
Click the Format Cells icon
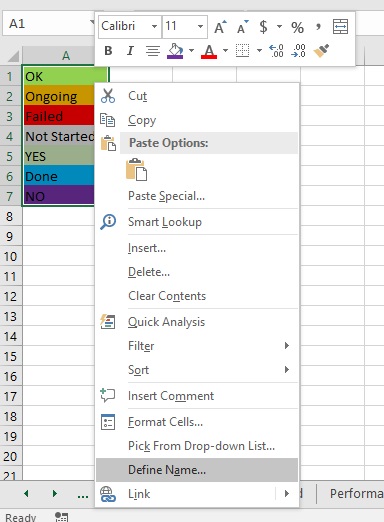click(x=108, y=422)
